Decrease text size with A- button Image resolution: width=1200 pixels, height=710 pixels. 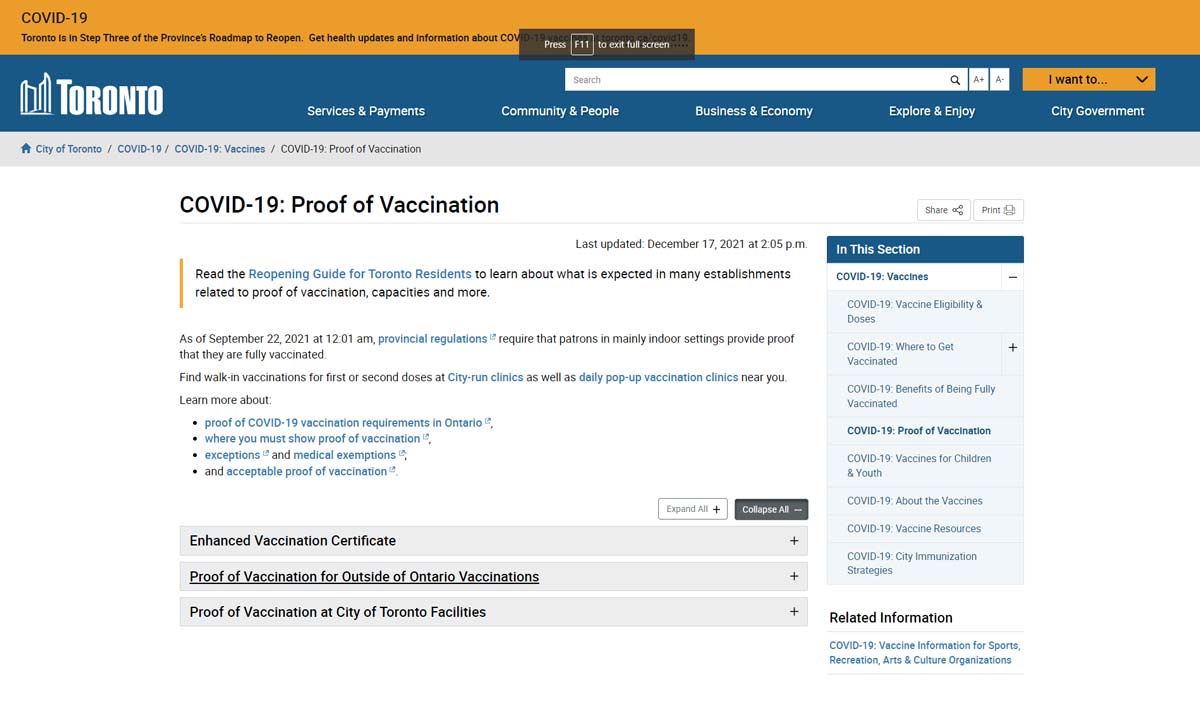click(x=1000, y=80)
